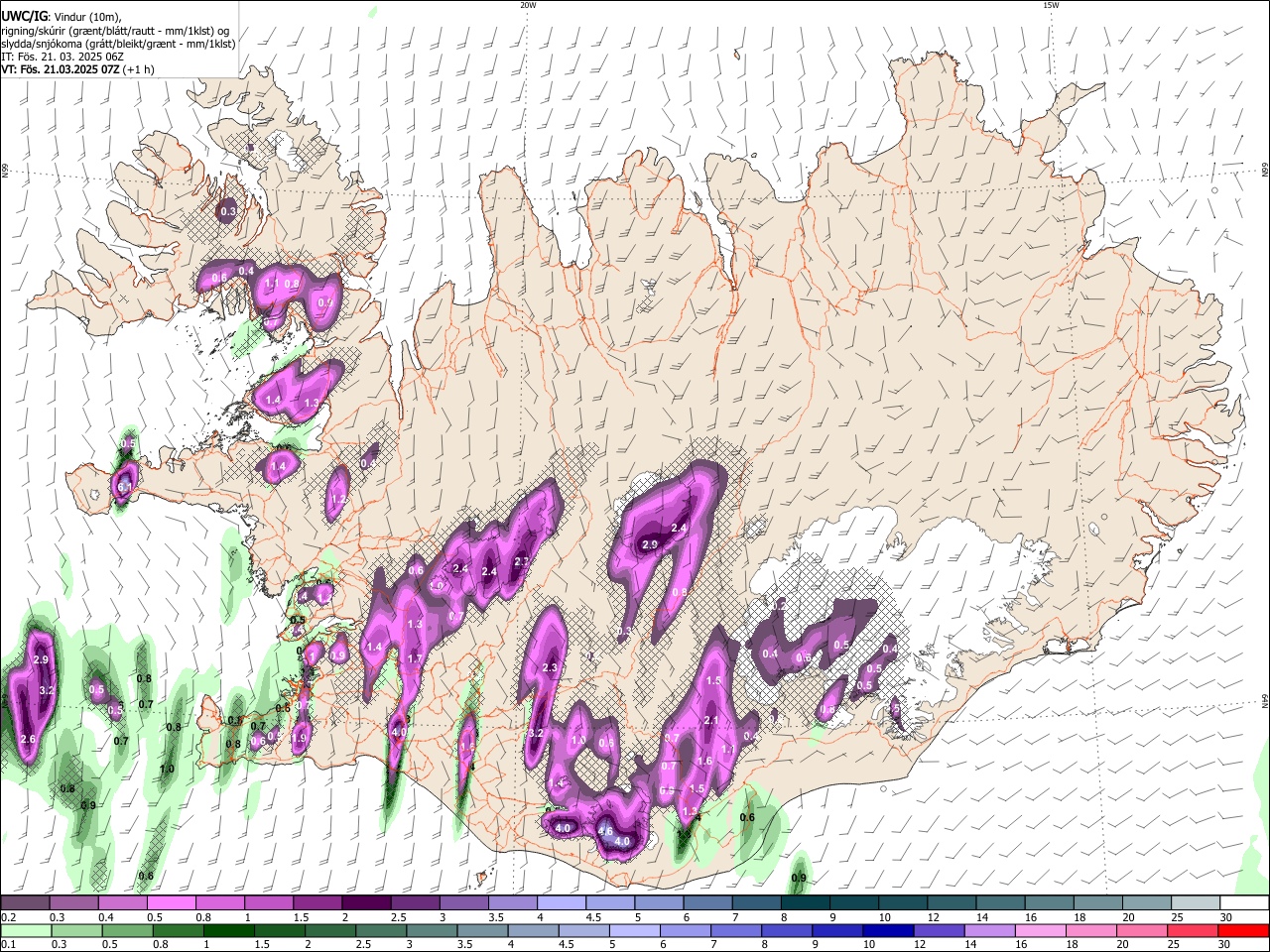The width and height of the screenshot is (1270, 952).
Task: Pick the snow scale swatch between 1 and 1.5
Action: pyautogui.click(x=269, y=903)
